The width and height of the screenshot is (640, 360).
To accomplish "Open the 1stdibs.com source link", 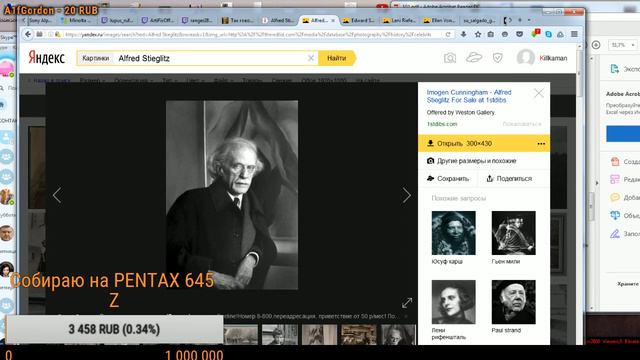I will pyautogui.click(x=442, y=124).
